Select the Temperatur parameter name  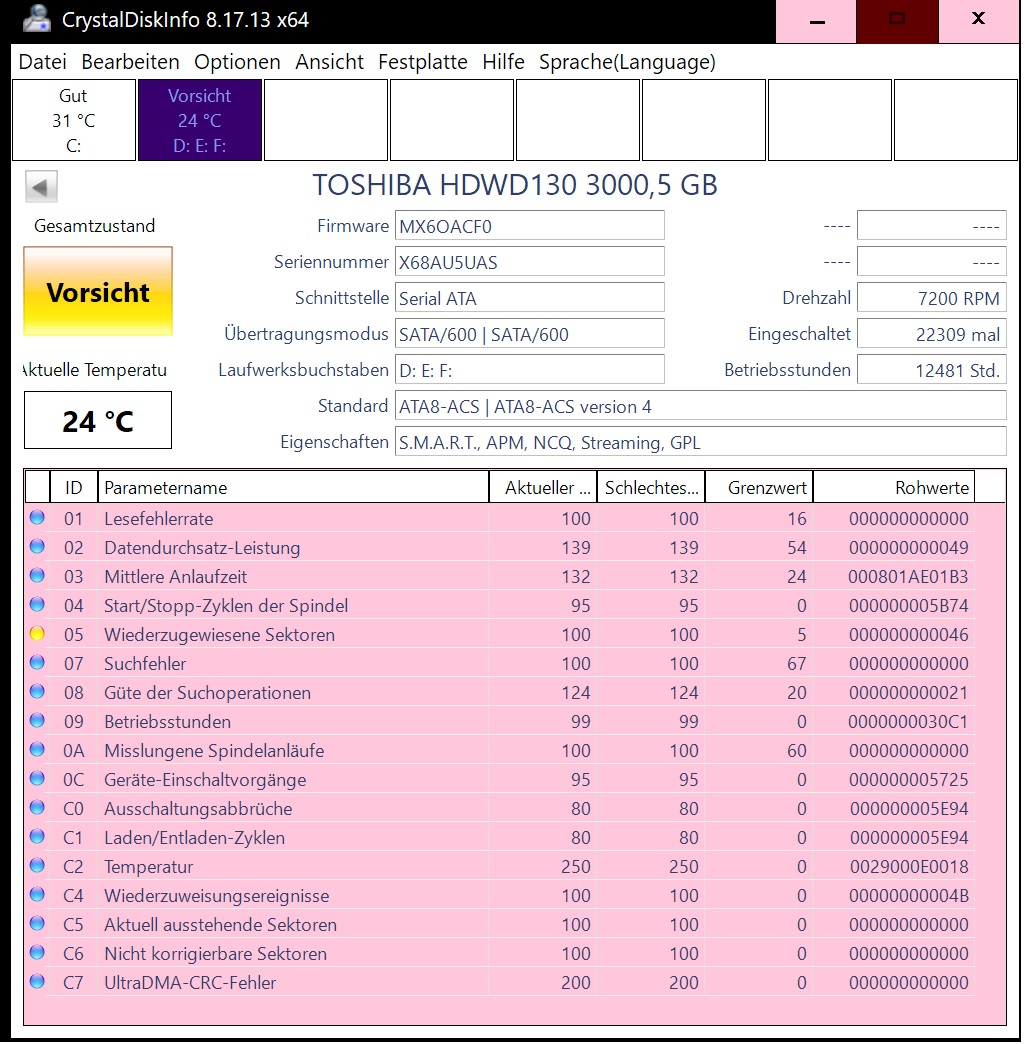point(149,866)
